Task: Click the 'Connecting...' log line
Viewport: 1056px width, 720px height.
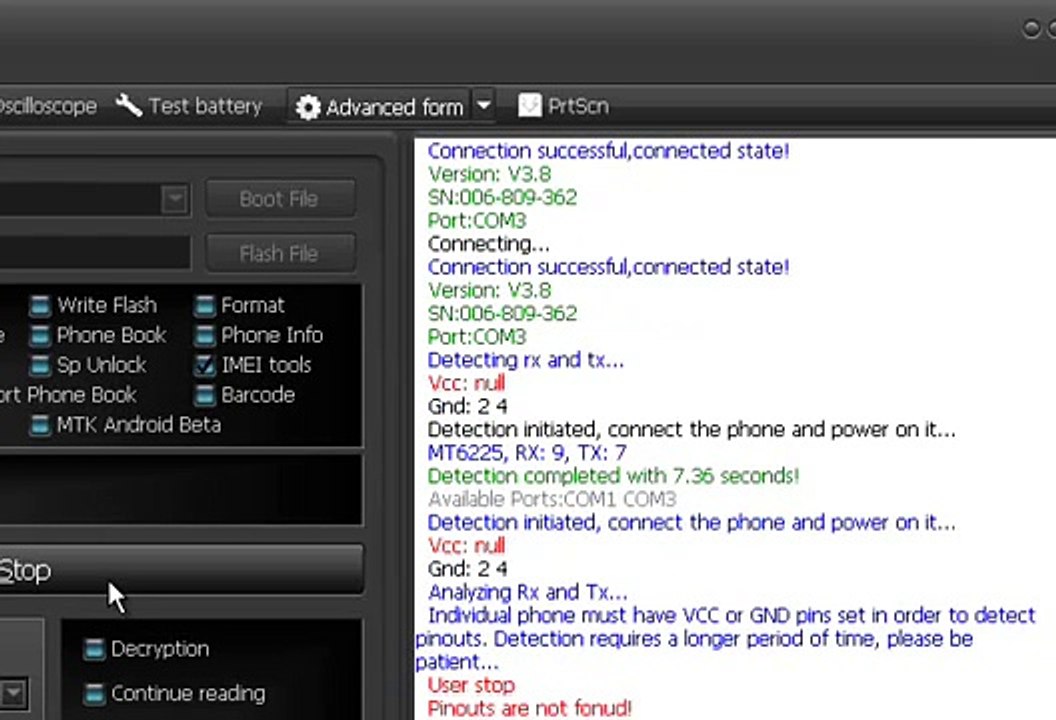Action: coord(489,244)
